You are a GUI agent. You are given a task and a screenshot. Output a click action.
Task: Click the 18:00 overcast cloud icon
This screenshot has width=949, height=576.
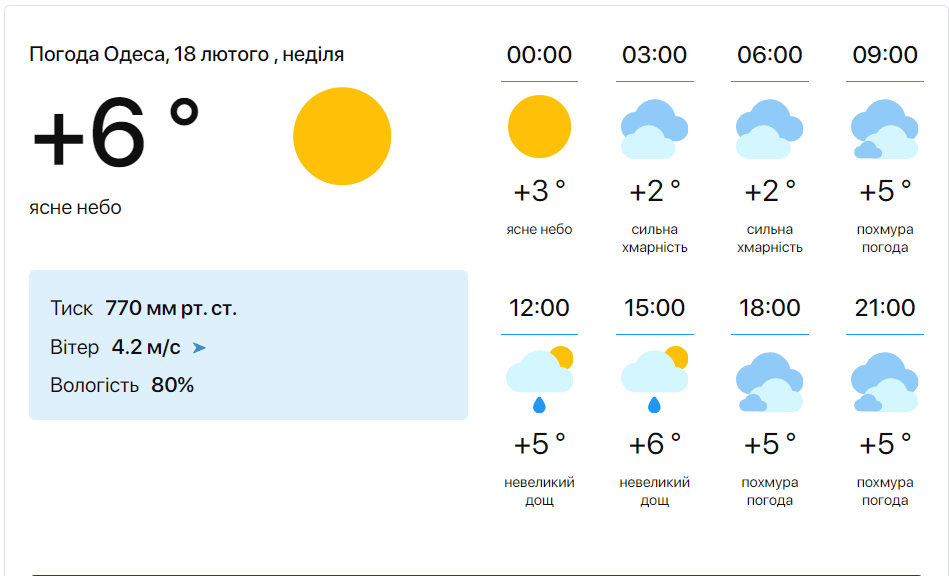click(769, 382)
